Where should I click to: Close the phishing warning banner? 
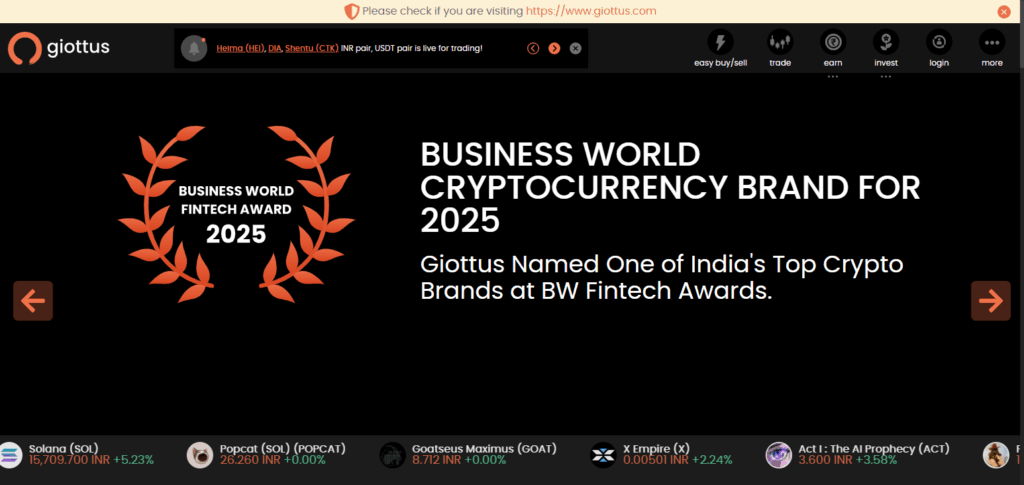coord(1004,11)
